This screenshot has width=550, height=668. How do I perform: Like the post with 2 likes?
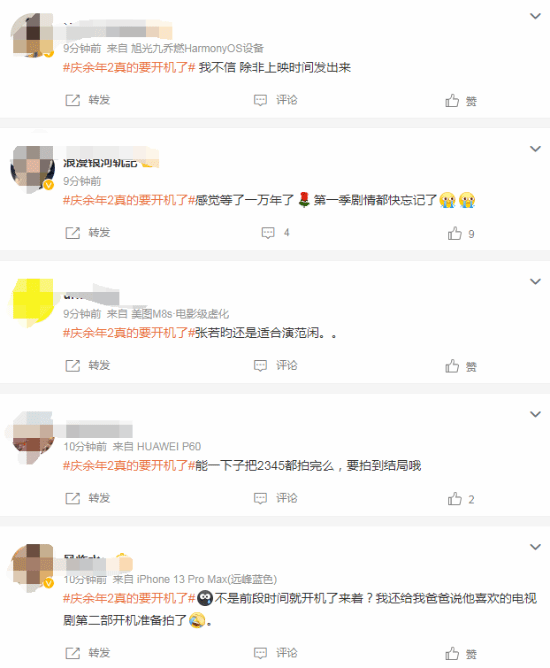tap(461, 499)
